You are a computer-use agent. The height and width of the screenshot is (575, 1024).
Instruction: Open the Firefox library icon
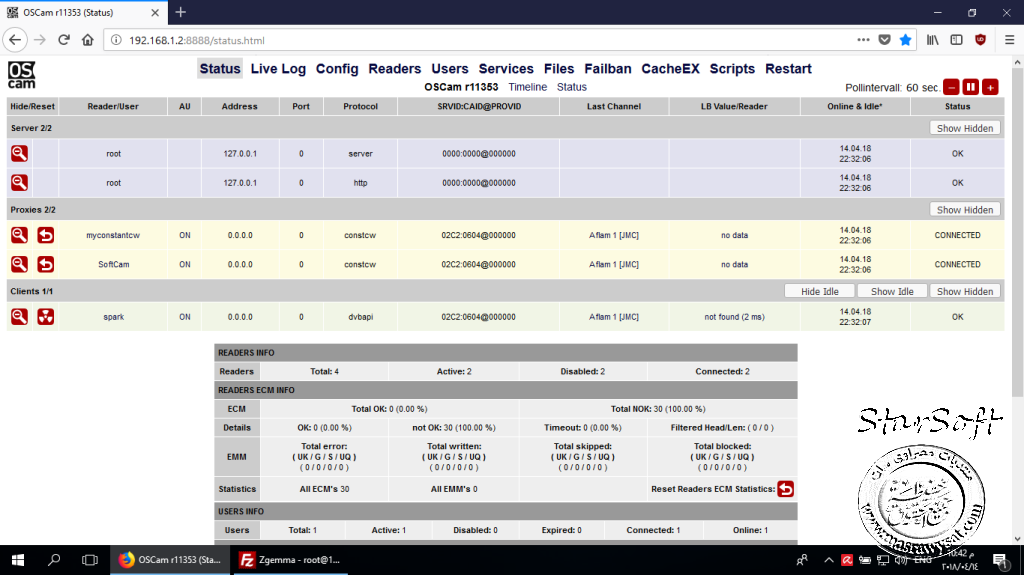coord(933,40)
